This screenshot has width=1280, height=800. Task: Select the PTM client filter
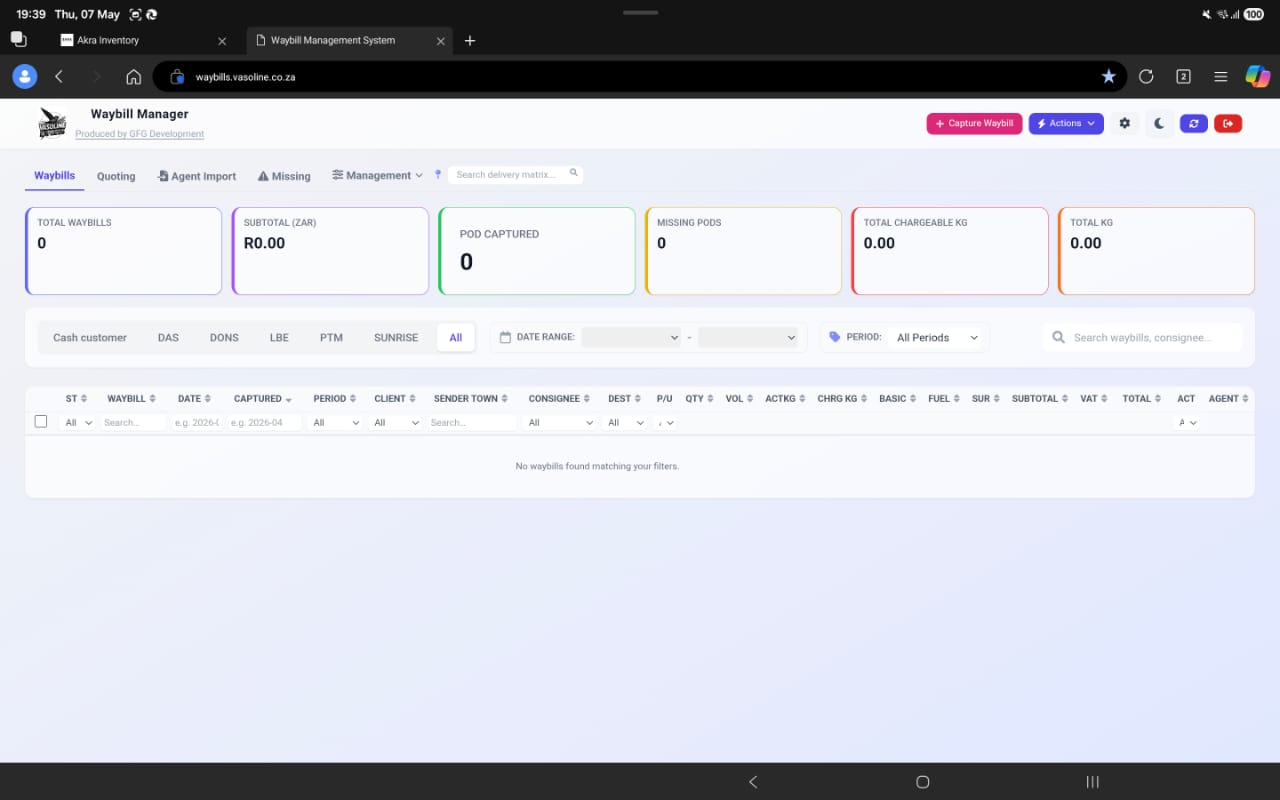[331, 337]
